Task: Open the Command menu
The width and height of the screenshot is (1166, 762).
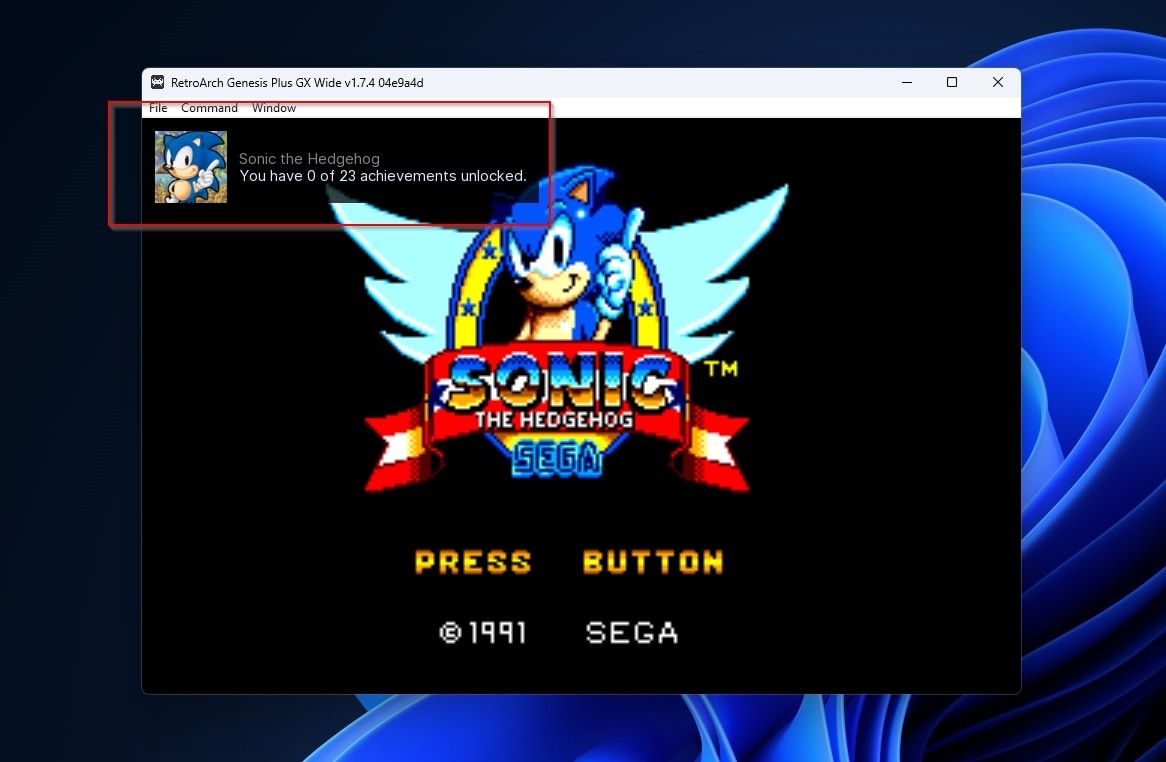Action: [x=209, y=108]
